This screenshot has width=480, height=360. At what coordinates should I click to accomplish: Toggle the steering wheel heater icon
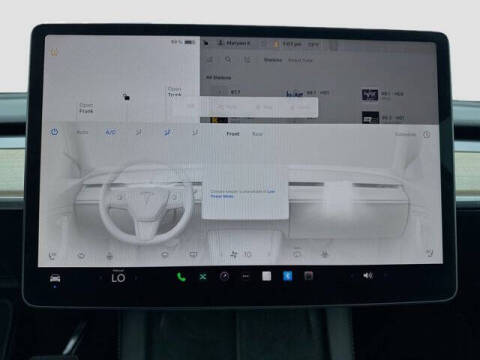[x=81, y=256]
